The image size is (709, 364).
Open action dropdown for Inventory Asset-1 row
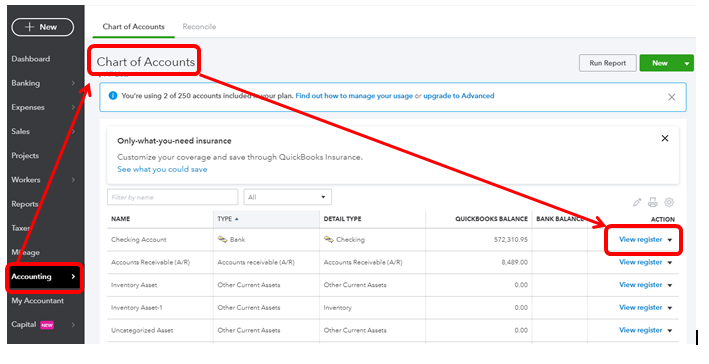tap(670, 308)
